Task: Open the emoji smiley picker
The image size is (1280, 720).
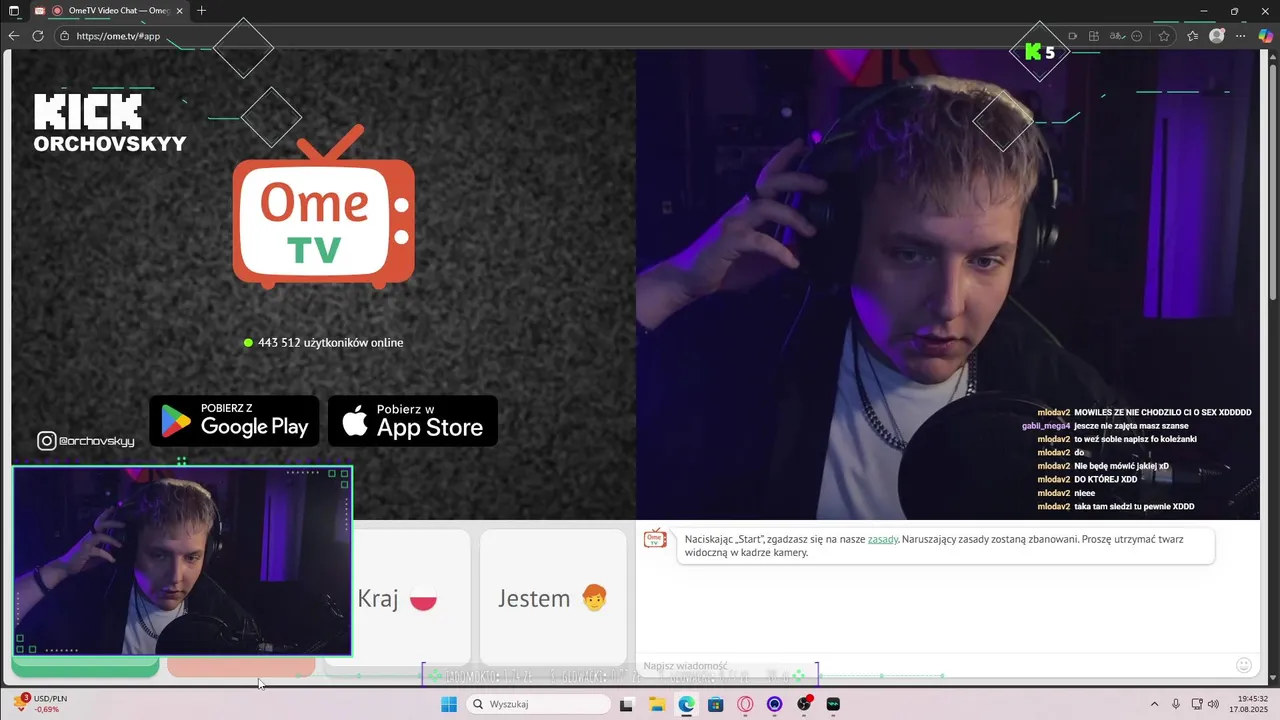Action: tap(1244, 665)
